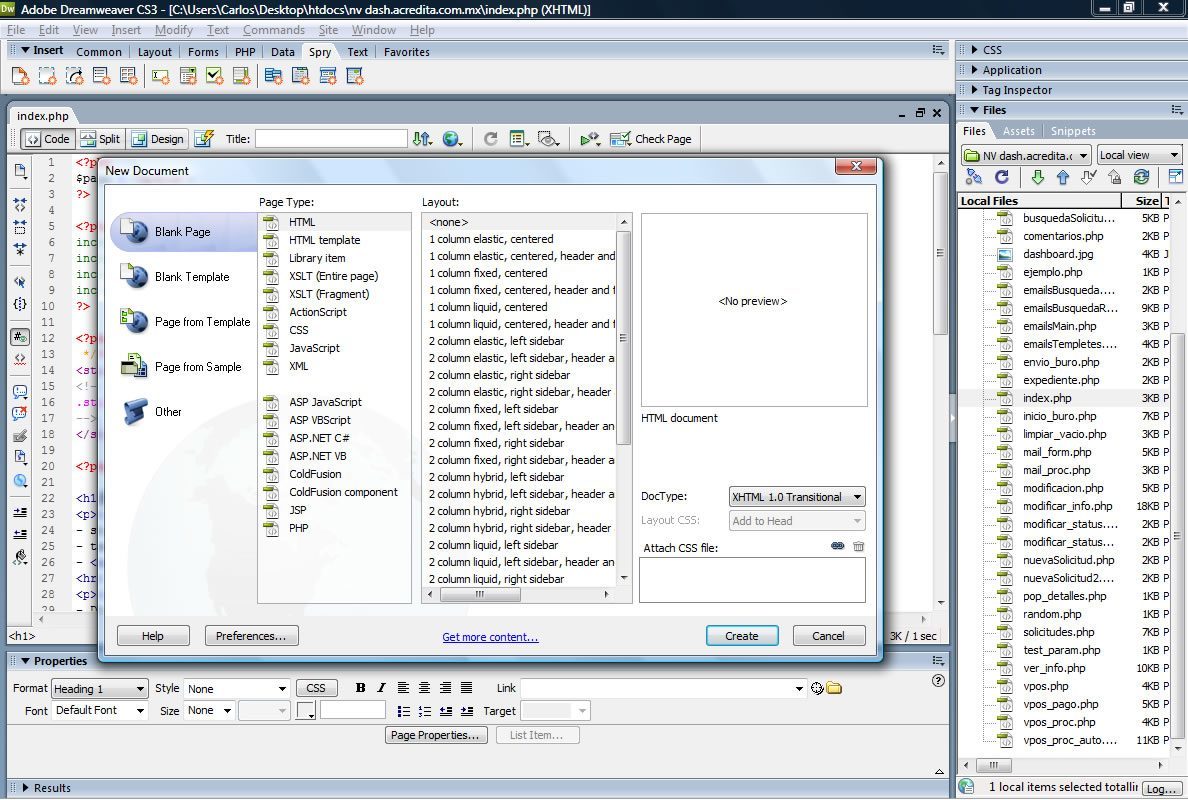Open the text color swatch in Properties
The image size is (1188, 800).
coord(305,711)
